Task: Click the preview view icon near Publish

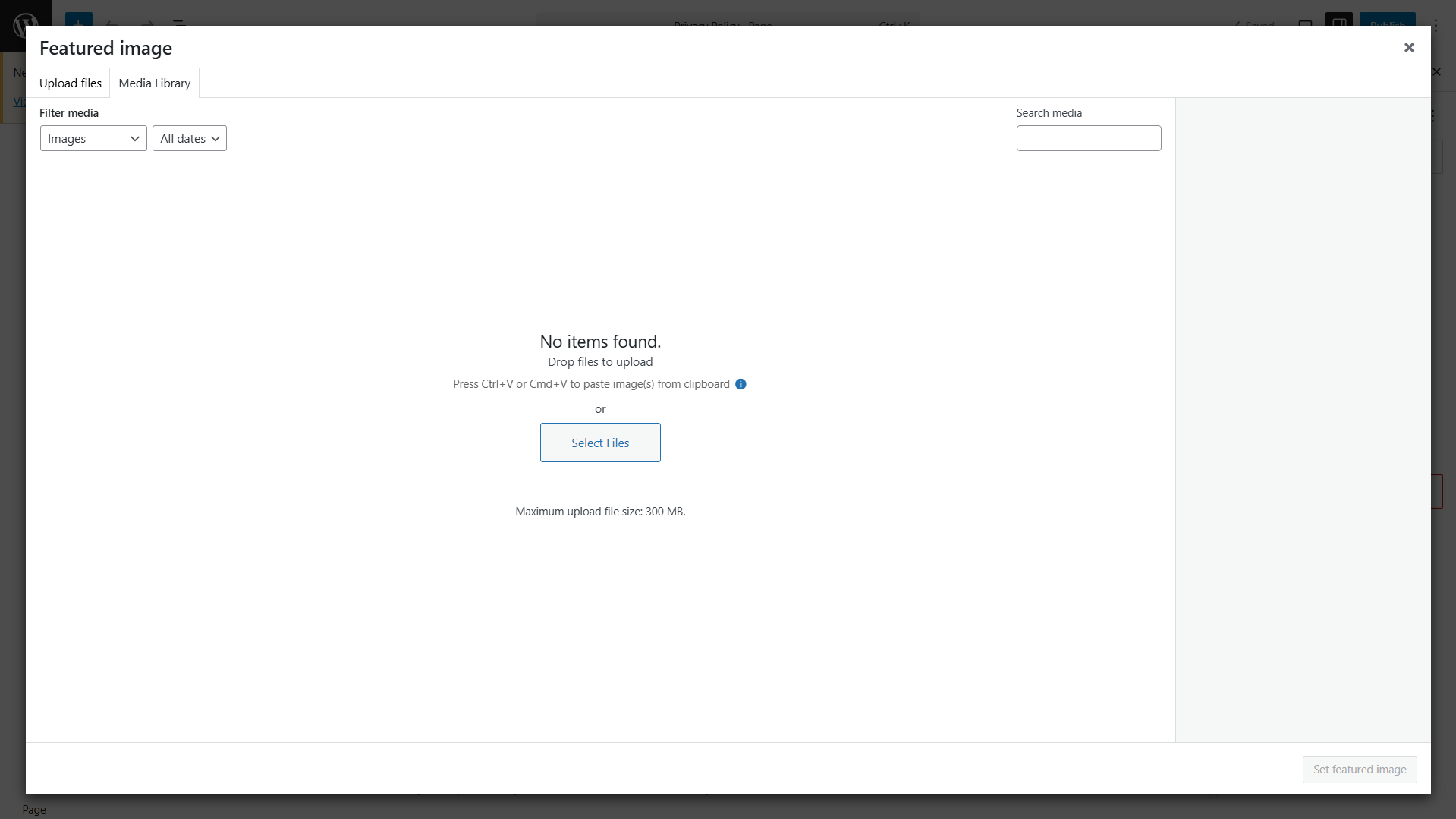Action: coord(1307,25)
